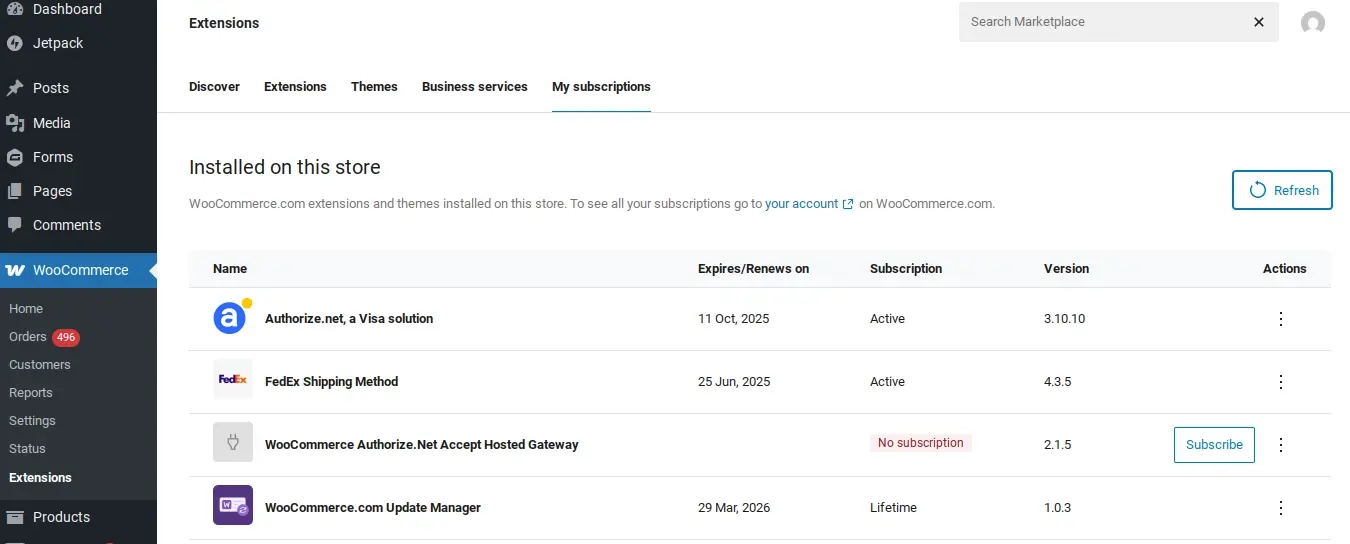
Task: Click the WooCommerce logo icon
Action: coord(15,270)
